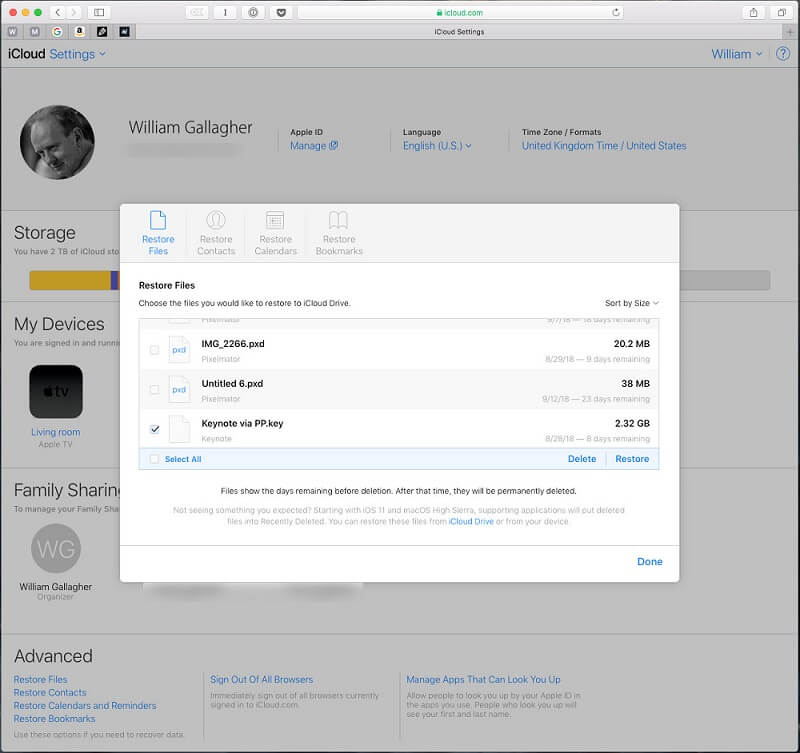Screen dimensions: 800x753
Task: Click the icloud.com address bar
Action: pyautogui.click(x=459, y=12)
